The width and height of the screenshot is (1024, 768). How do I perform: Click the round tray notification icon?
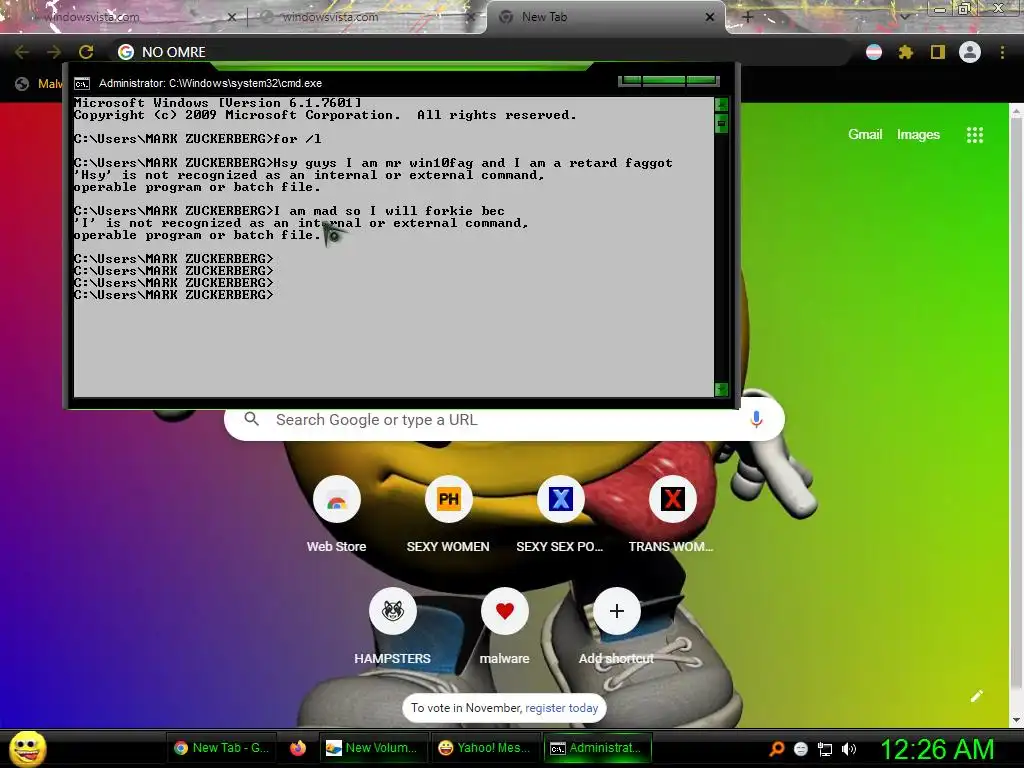[x=801, y=749]
